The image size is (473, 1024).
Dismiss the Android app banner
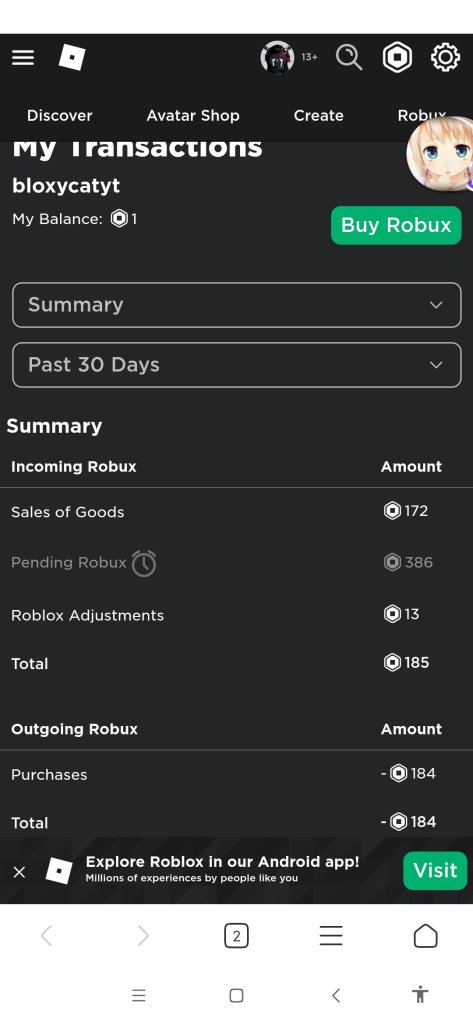[20, 871]
